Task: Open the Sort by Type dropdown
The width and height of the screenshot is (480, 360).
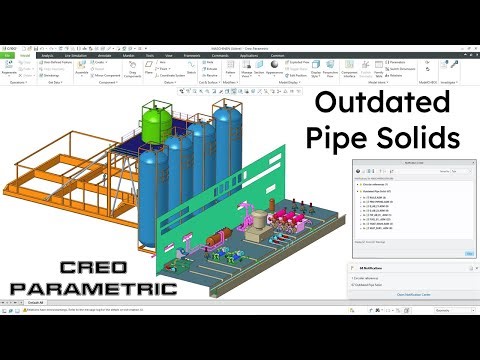Action: [x=461, y=171]
